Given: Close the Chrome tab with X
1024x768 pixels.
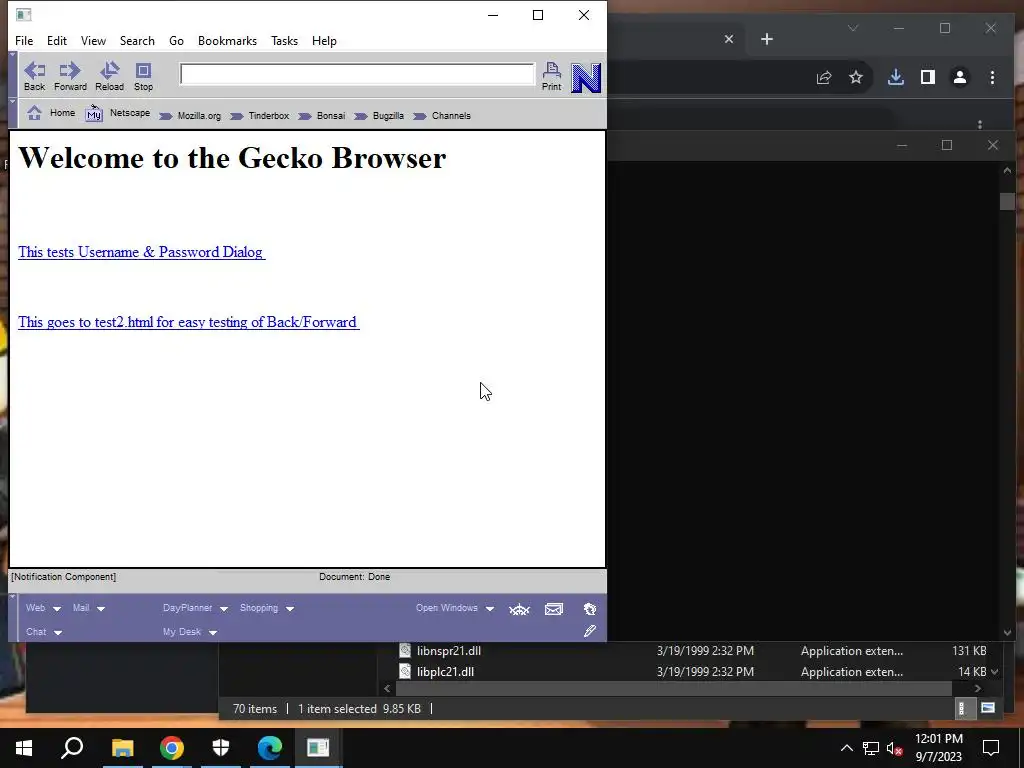Looking at the screenshot, I should tap(729, 39).
